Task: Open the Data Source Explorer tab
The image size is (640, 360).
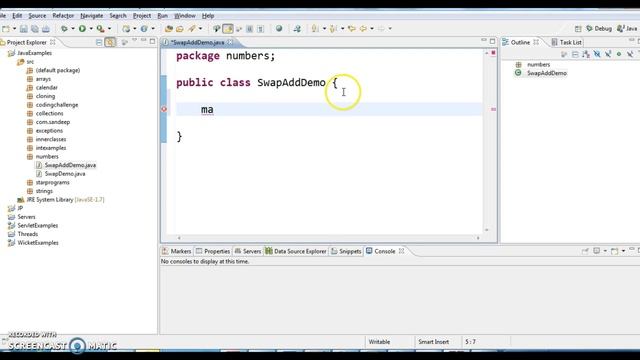Action: 296,251
